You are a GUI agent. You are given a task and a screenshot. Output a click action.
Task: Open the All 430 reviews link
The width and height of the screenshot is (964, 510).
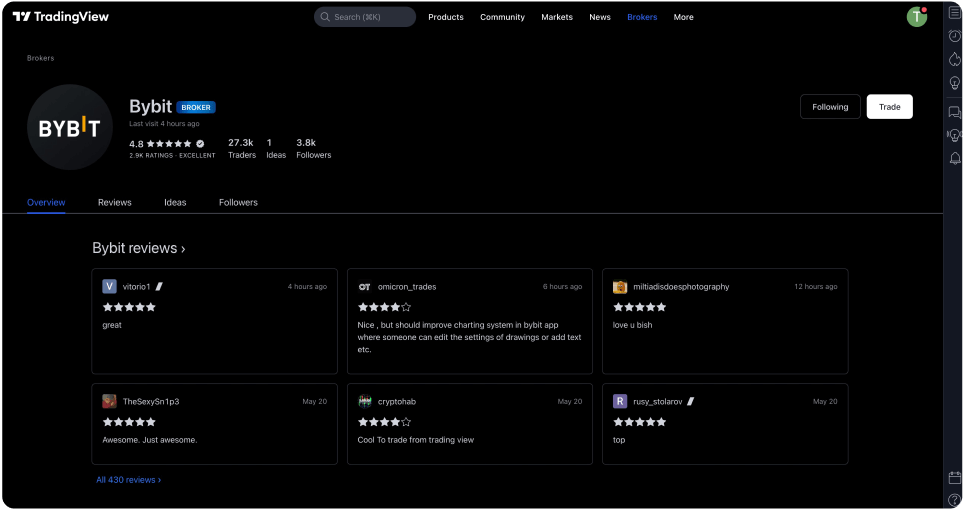128,480
